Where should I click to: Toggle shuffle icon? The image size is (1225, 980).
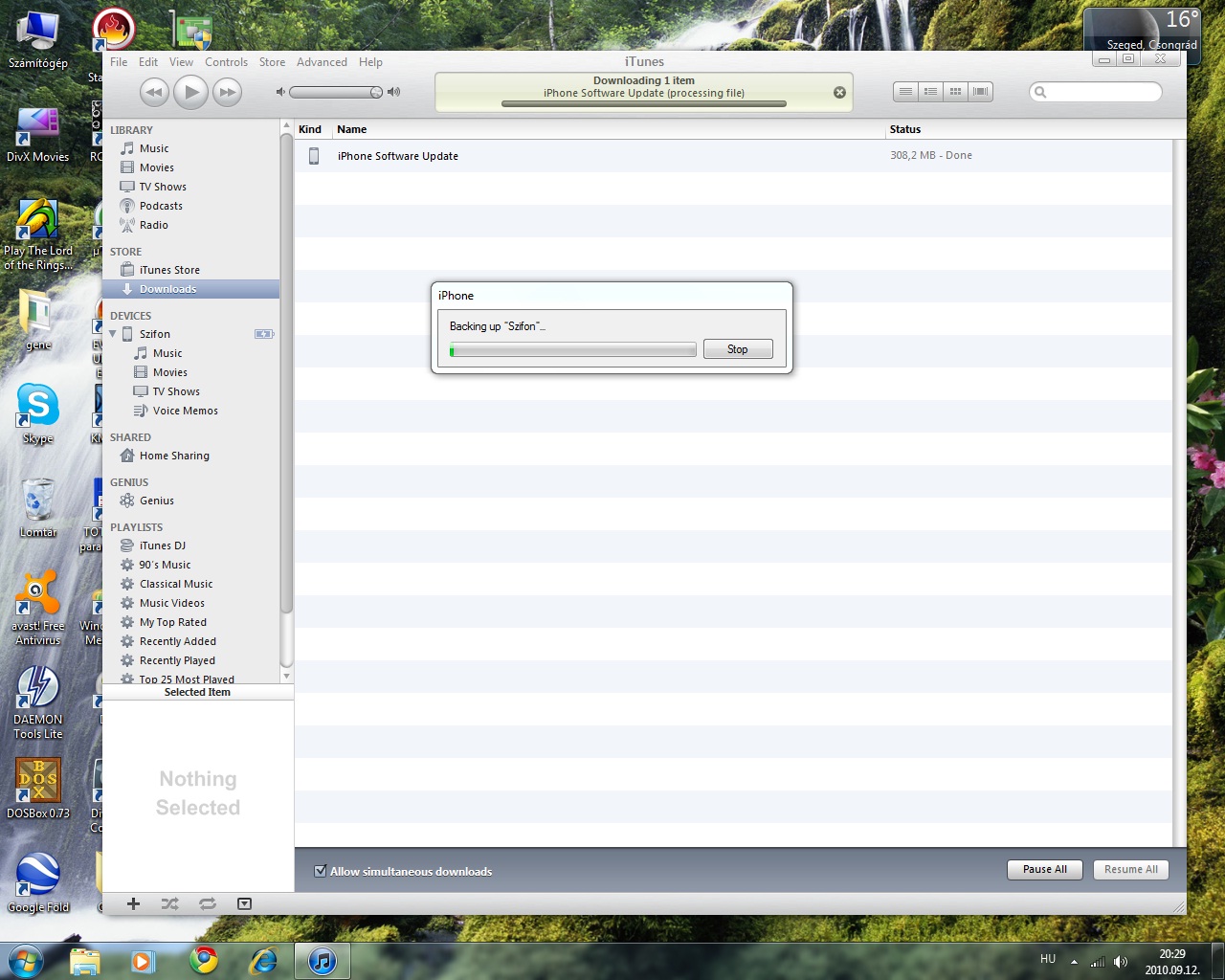170,903
